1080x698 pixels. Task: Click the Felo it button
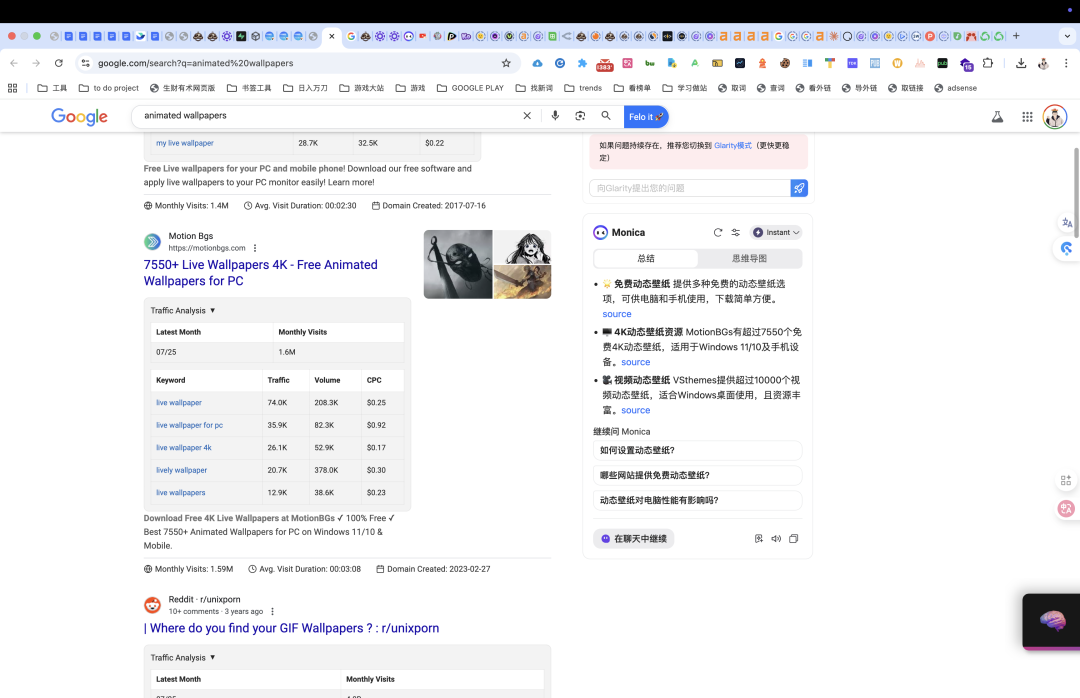645,116
